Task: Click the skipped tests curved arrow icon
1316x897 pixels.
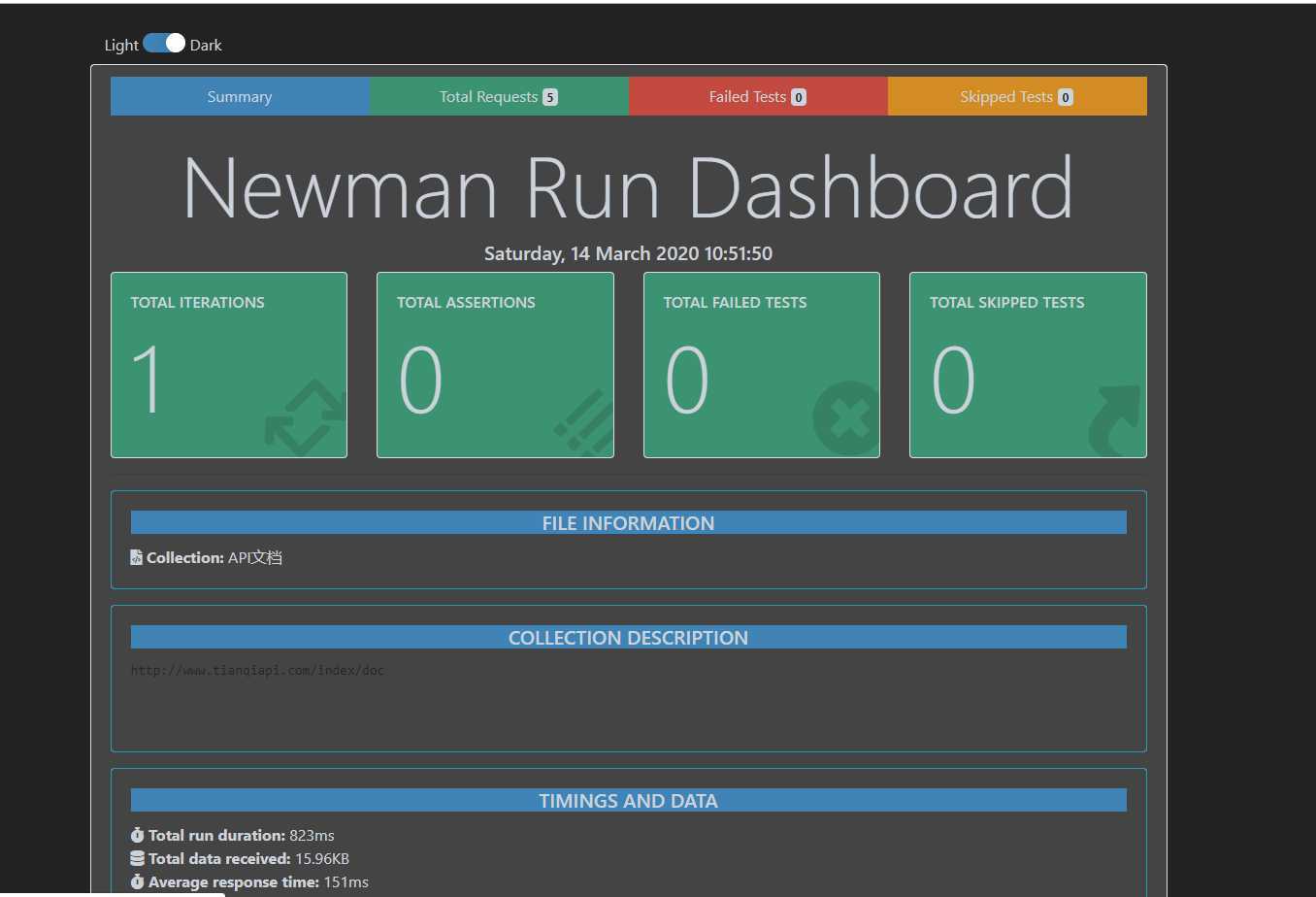Action: tap(1115, 420)
